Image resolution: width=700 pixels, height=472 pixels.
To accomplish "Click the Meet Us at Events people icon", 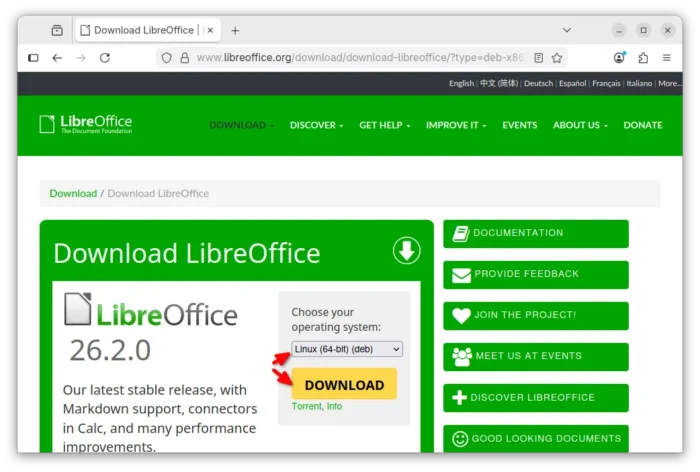I will pyautogui.click(x=461, y=357).
